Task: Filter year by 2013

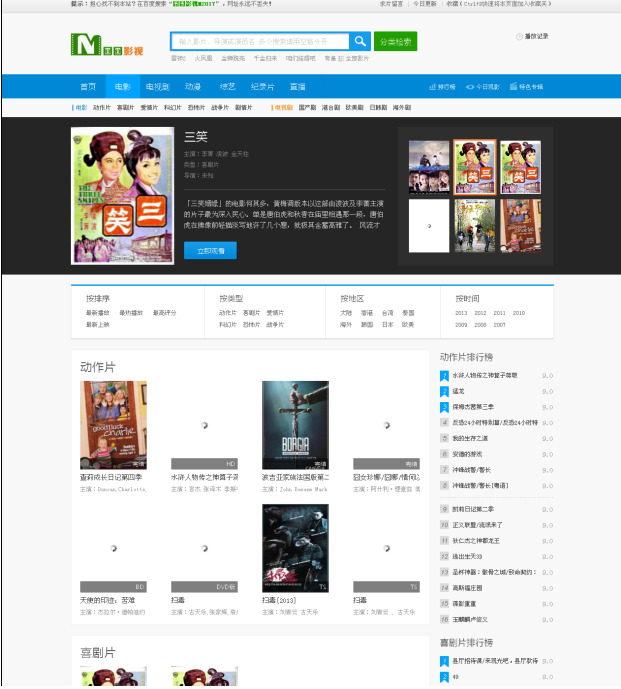Action: 461,313
